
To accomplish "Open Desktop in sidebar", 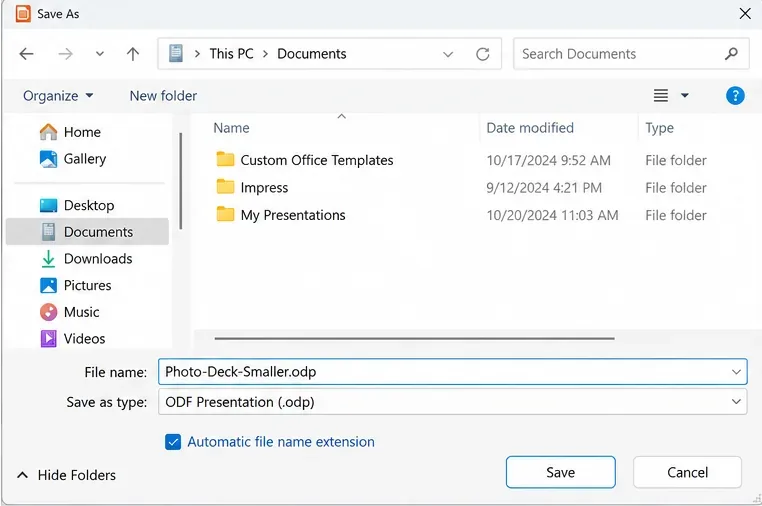I will point(89,205).
